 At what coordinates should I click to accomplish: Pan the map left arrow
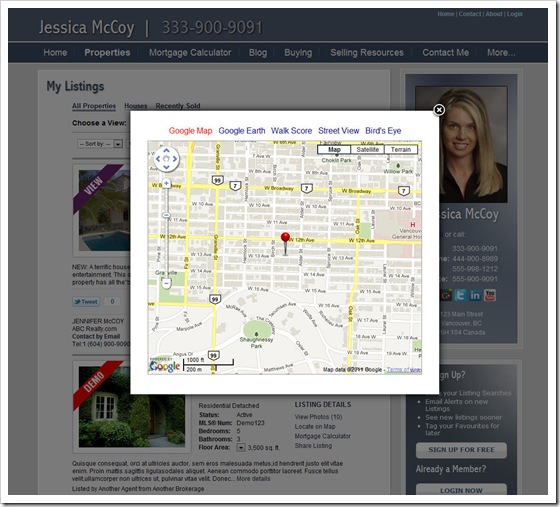coord(158,159)
